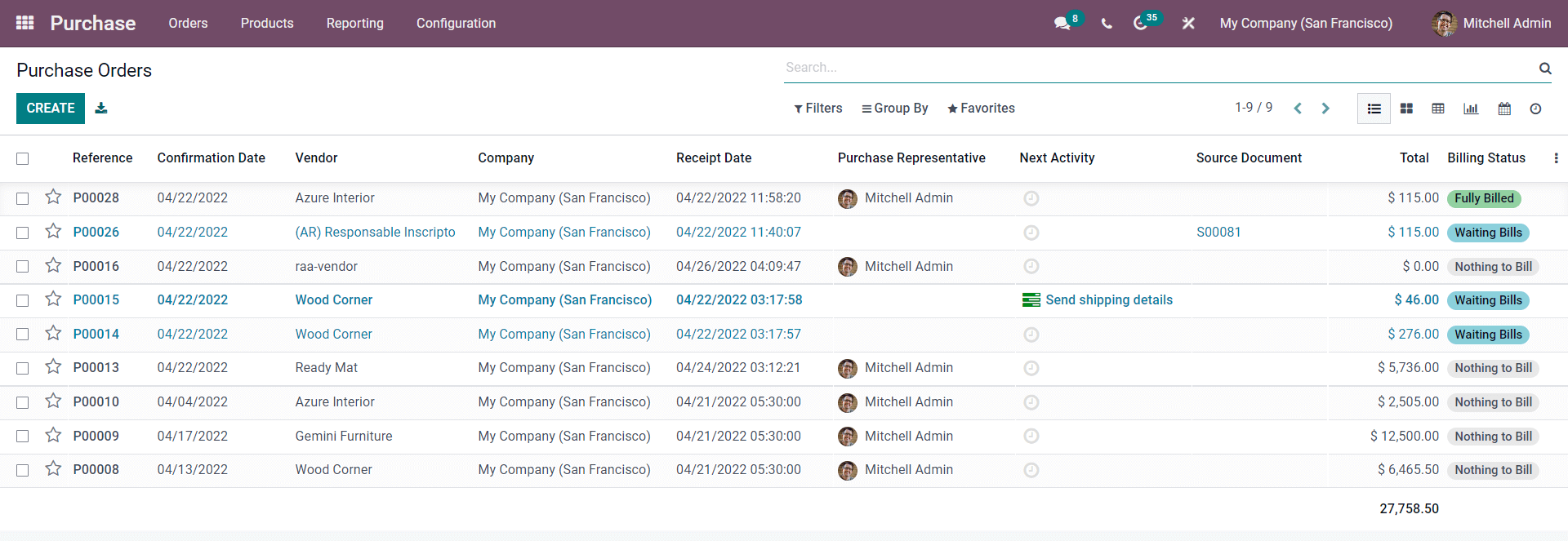Switch to list view
This screenshot has height=541, width=1568.
click(x=1374, y=109)
